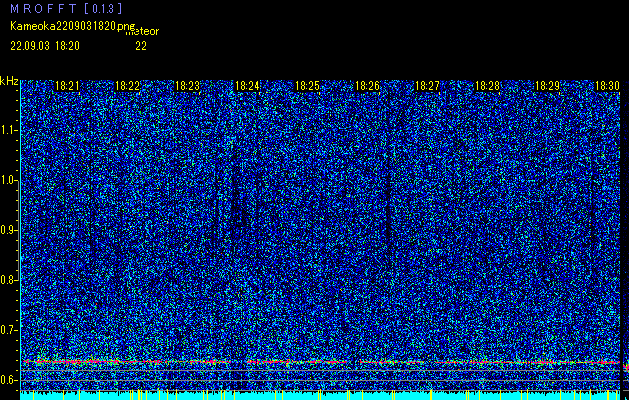The width and height of the screenshot is (629, 400).
Task: Click the 18:30 time marker
Action: 607,86
